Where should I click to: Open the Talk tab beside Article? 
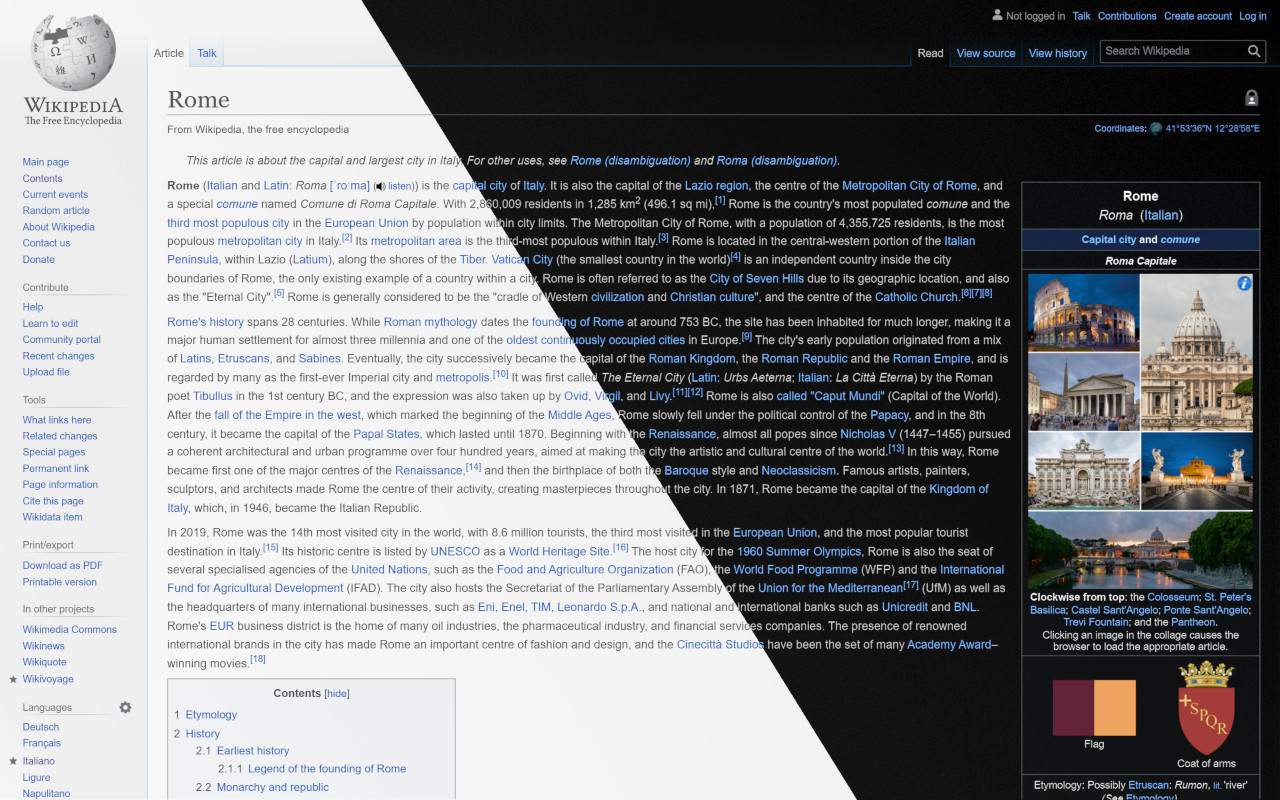[x=207, y=53]
